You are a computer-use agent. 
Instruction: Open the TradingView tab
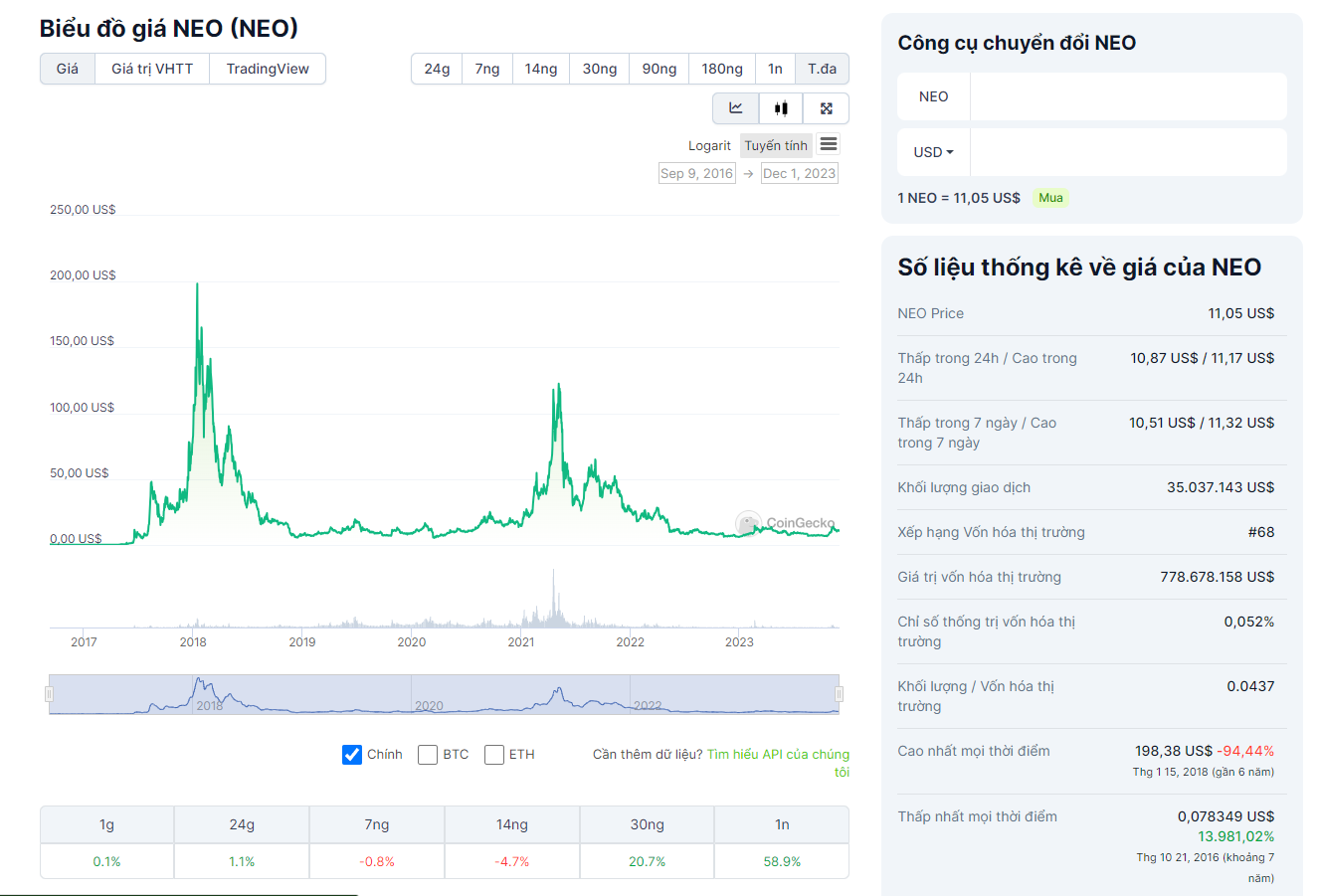coord(268,69)
